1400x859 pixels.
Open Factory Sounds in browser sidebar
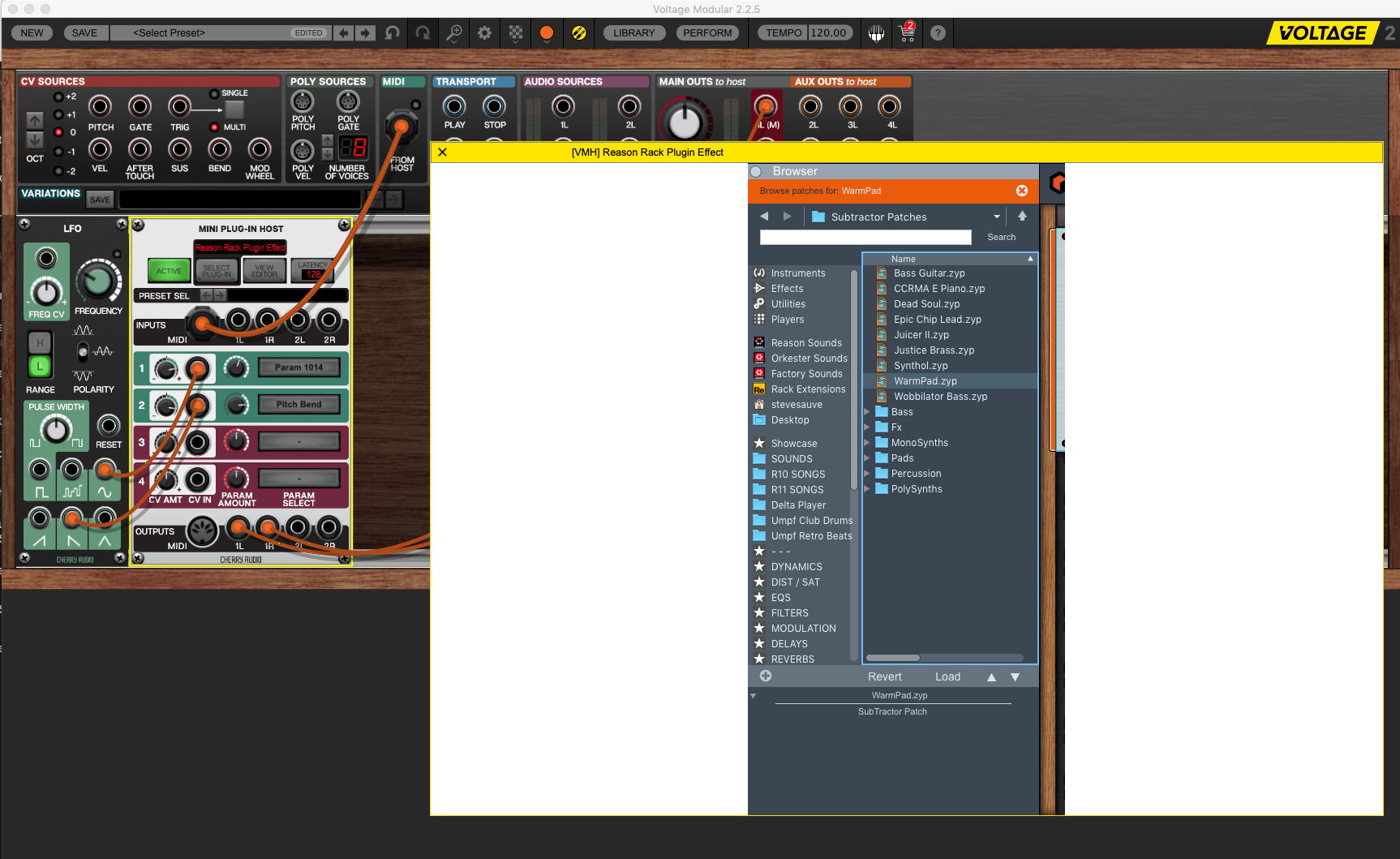click(806, 374)
